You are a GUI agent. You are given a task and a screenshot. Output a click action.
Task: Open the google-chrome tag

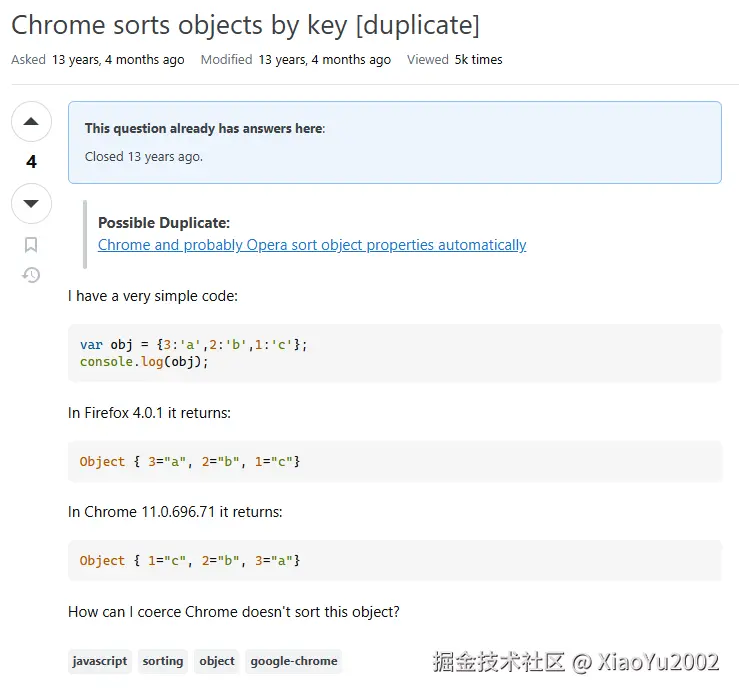294,661
